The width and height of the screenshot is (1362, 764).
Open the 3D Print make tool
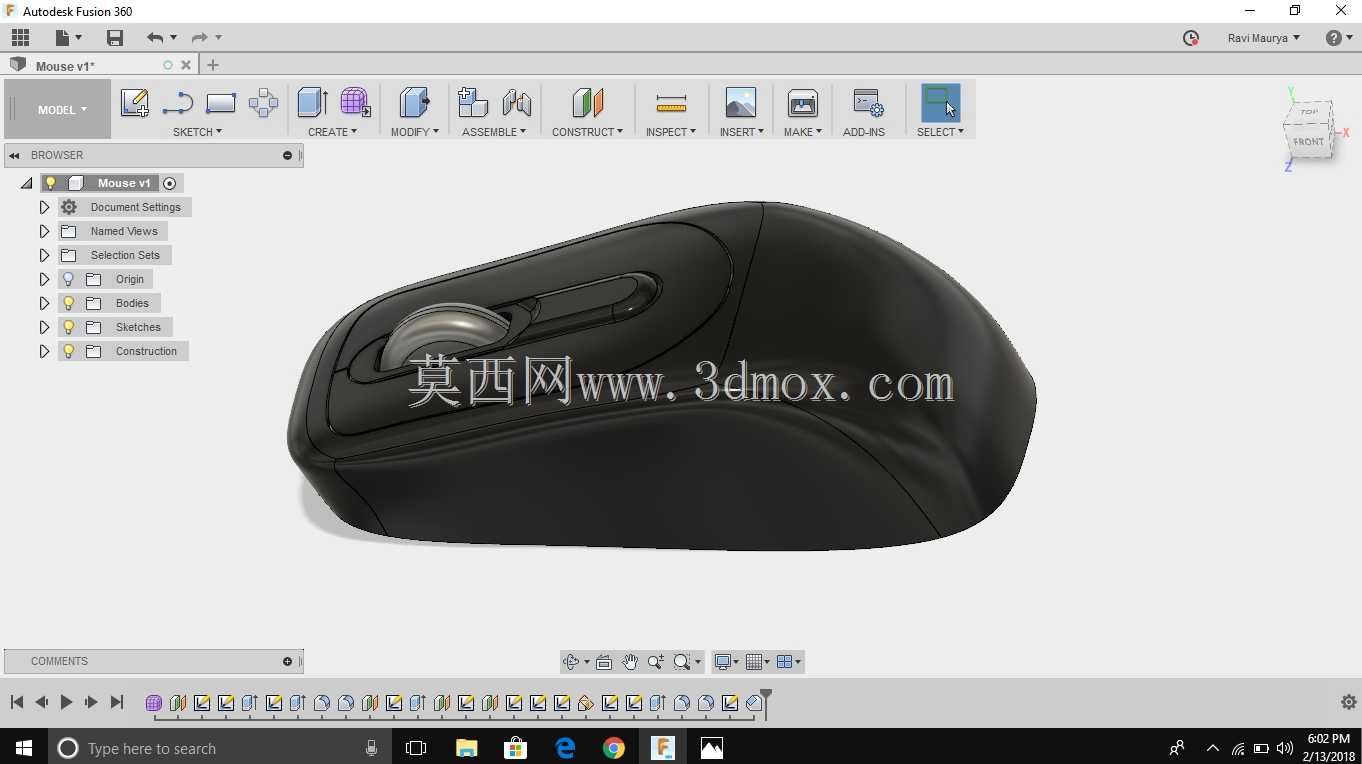coord(803,102)
